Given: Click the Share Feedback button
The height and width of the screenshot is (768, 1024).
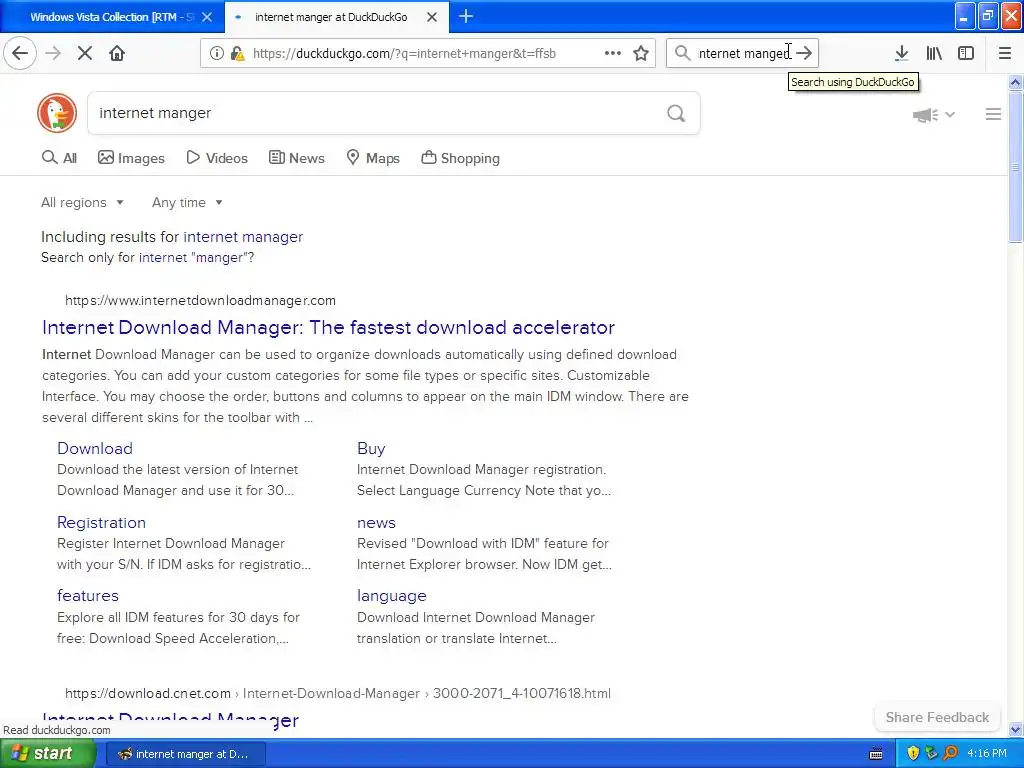Looking at the screenshot, I should tap(937, 717).
